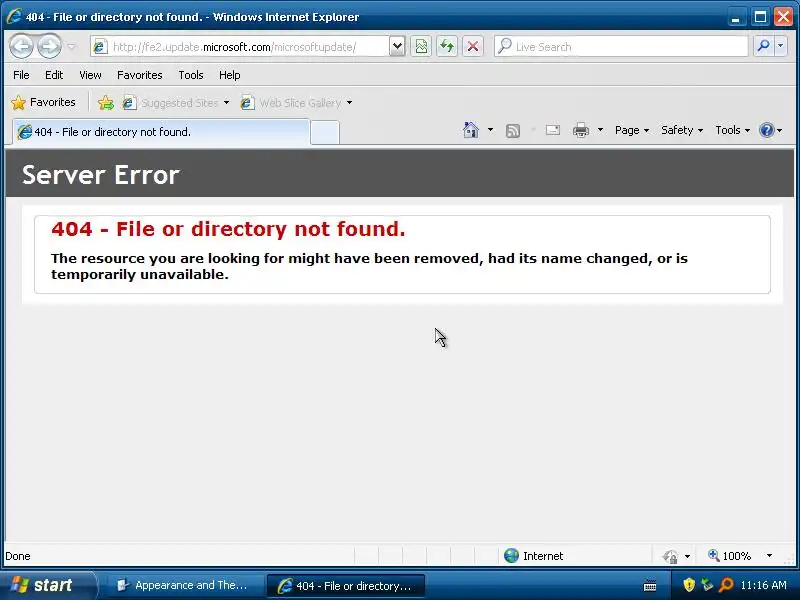Open the search provider options dropdown
800x600 pixels.
click(780, 46)
